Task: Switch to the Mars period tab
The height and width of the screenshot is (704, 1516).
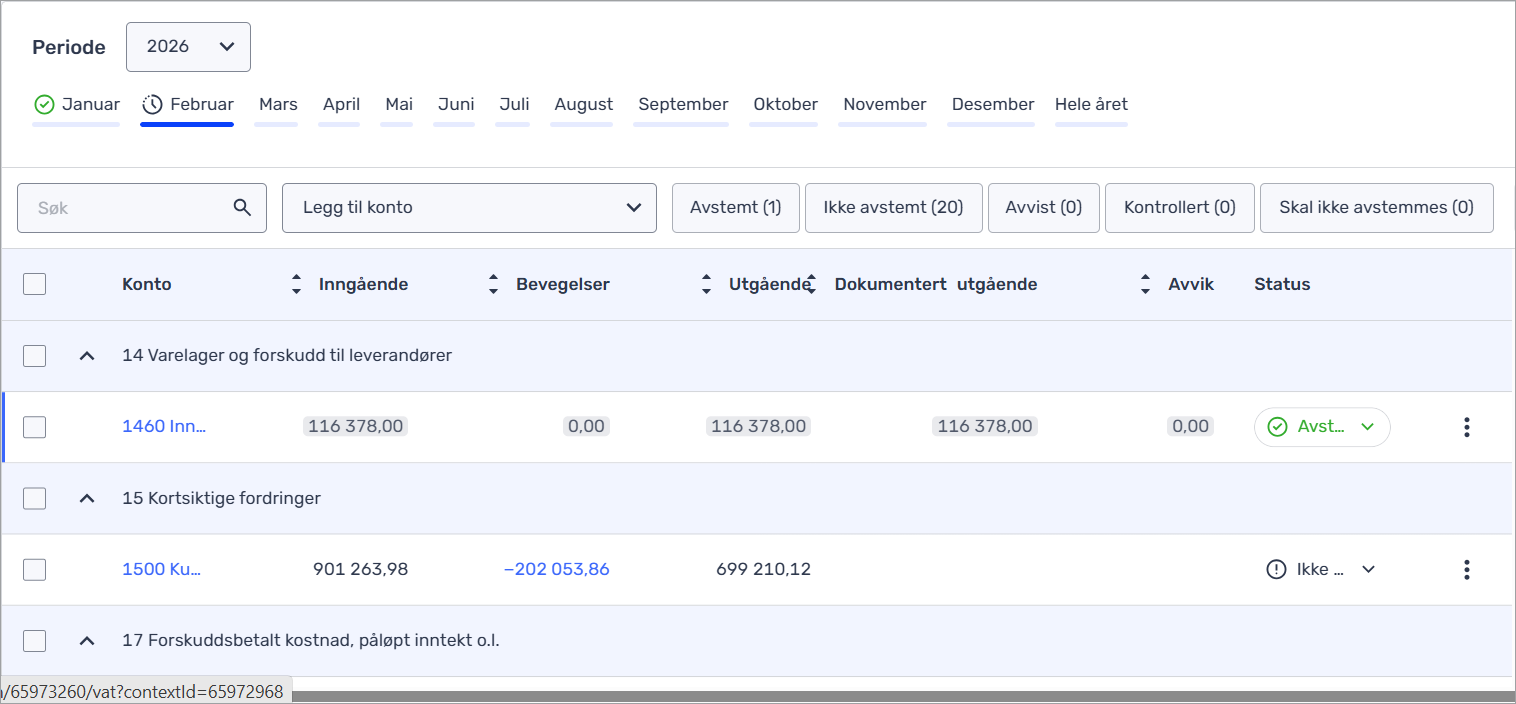Action: click(x=278, y=105)
